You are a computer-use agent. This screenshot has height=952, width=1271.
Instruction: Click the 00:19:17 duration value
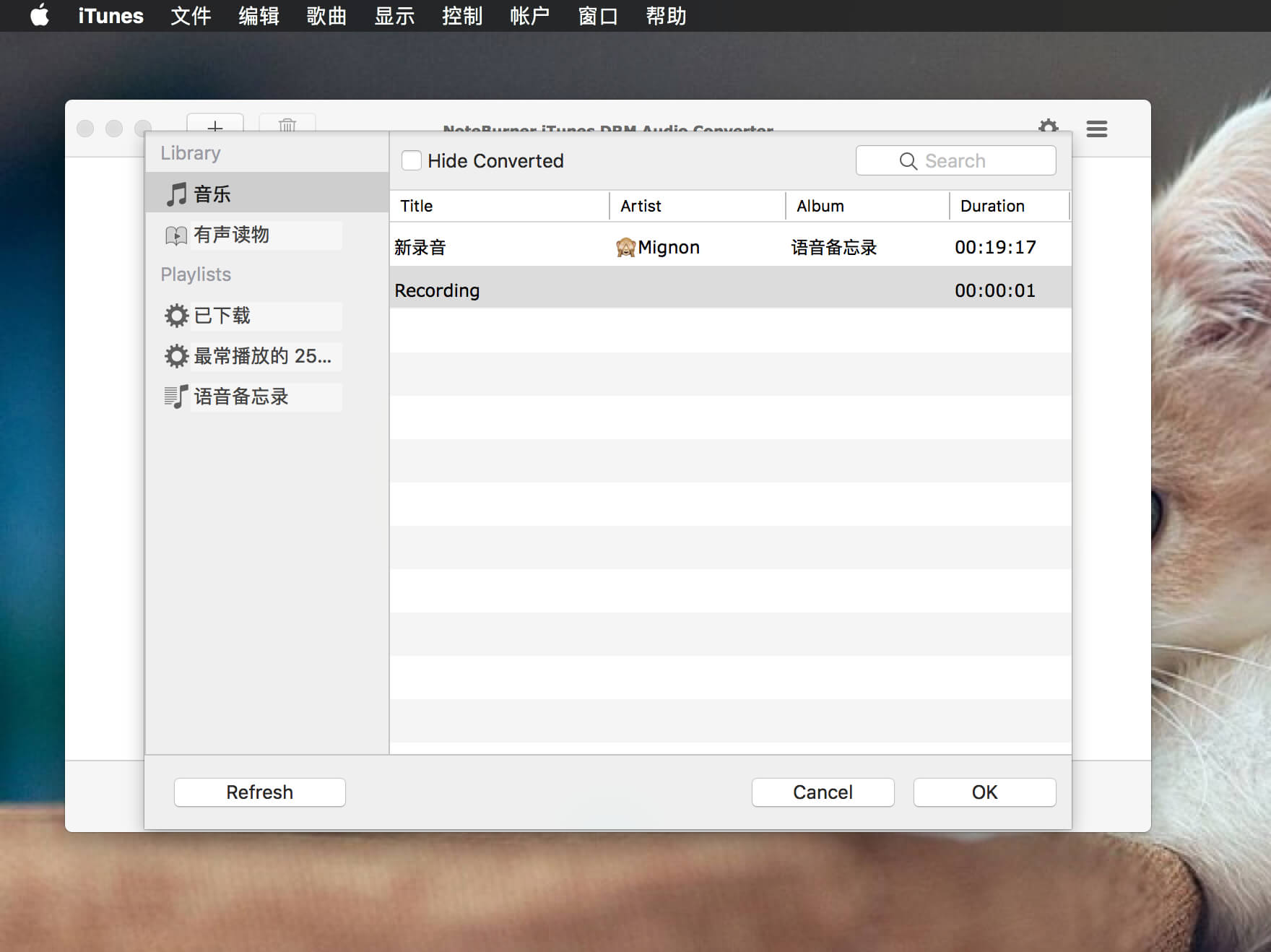[x=995, y=248]
